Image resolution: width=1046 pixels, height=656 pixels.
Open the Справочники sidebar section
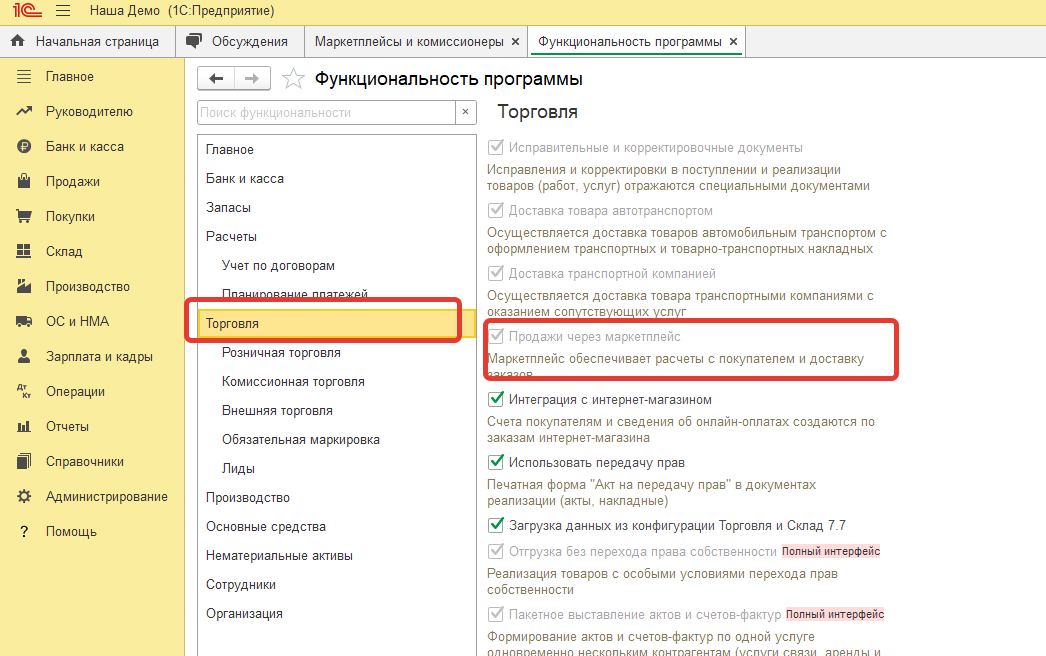point(84,461)
